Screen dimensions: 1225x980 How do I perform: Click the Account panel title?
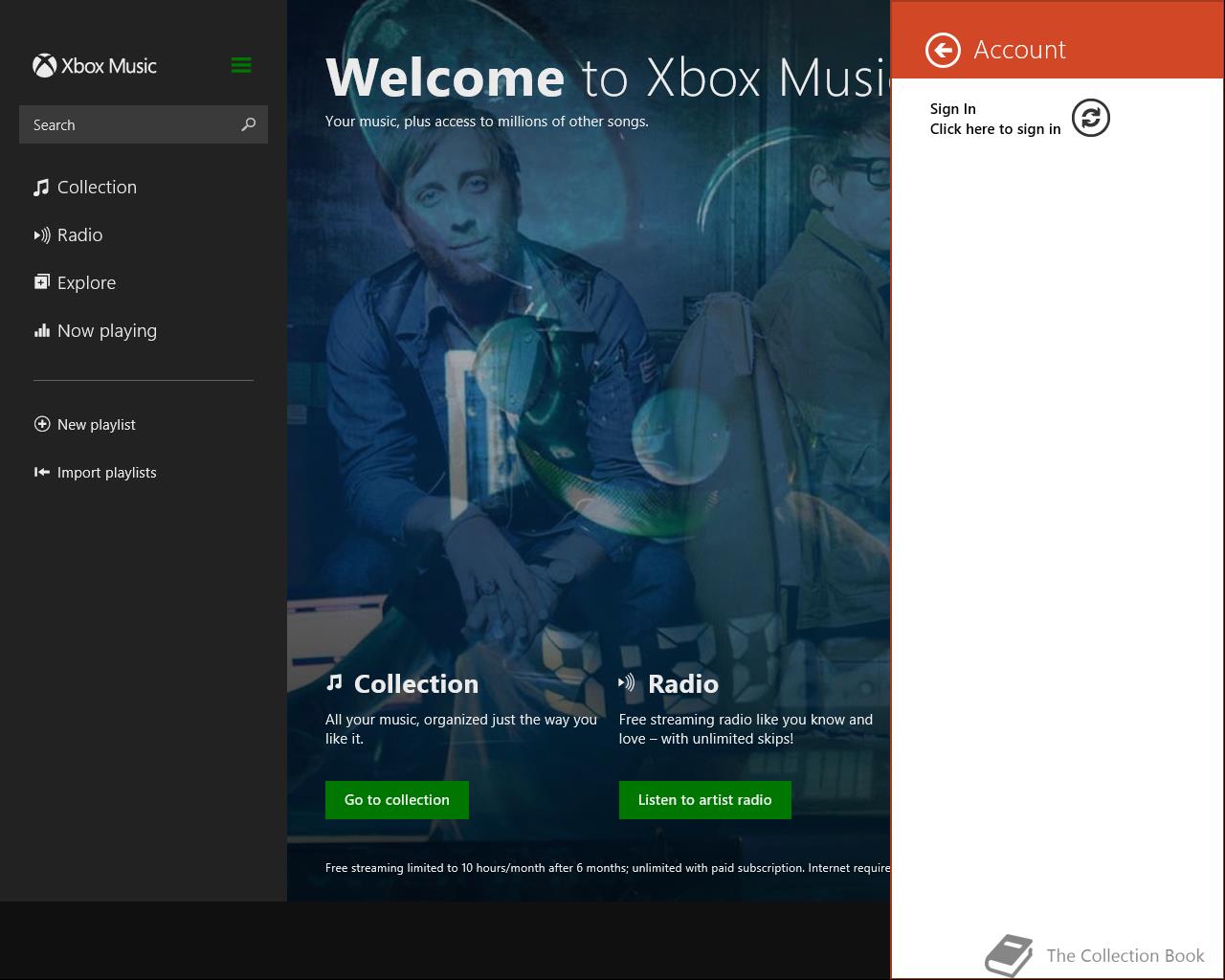pos(1020,50)
